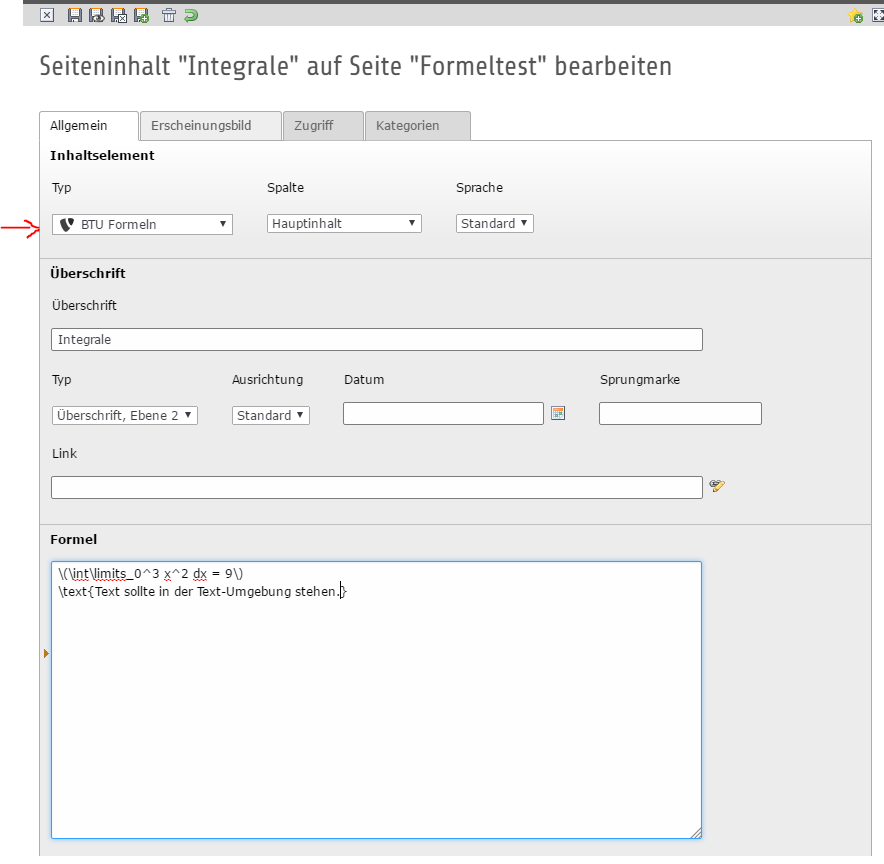Switch to the Zugriff tab
This screenshot has height=864, width=884.
point(322,126)
